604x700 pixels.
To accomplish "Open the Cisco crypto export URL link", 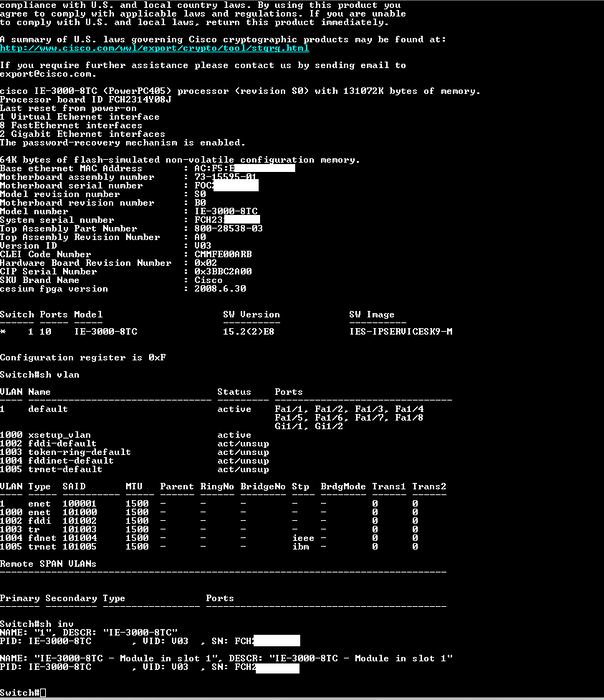I will click(x=154, y=47).
